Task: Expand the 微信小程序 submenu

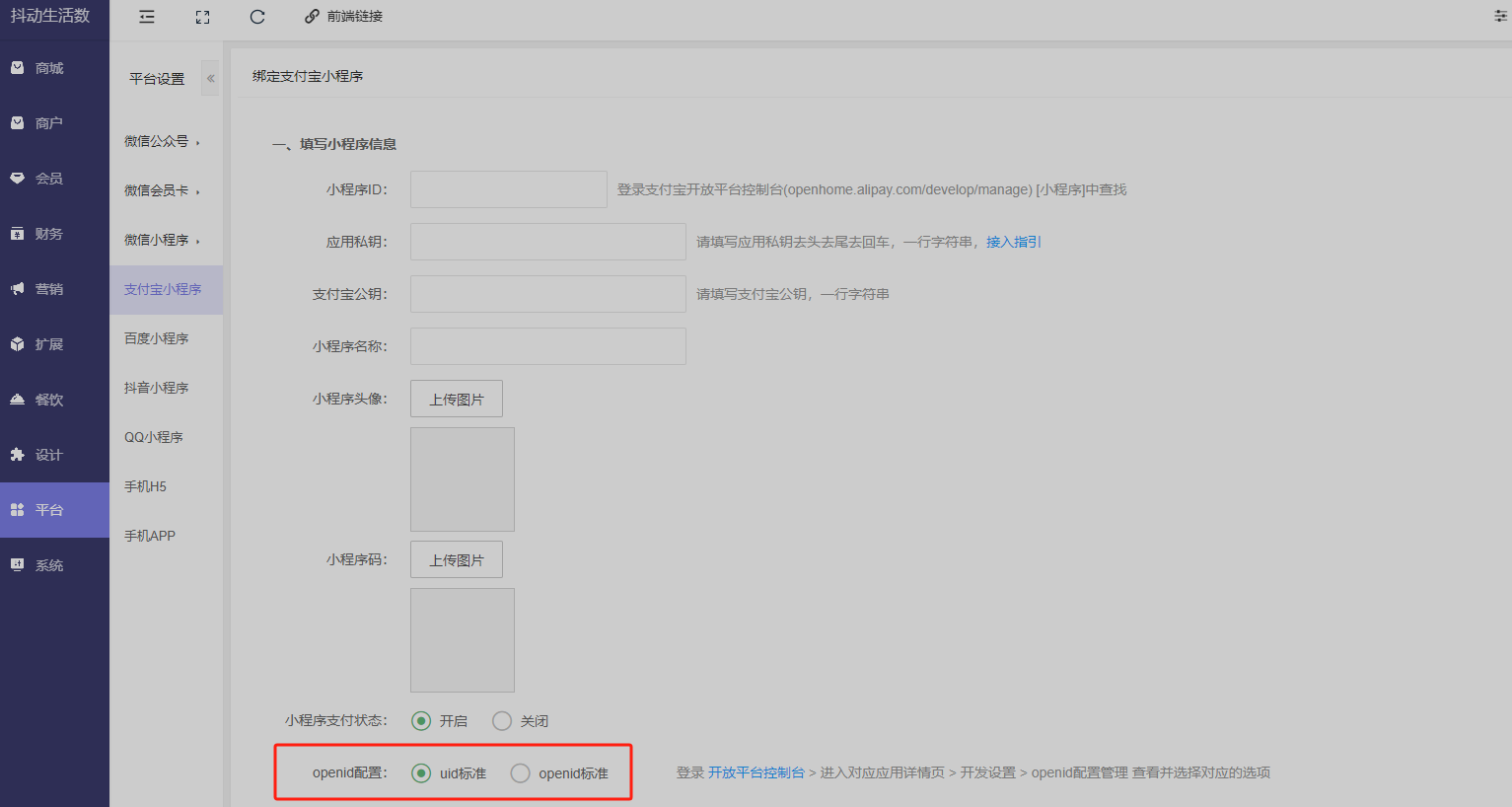Action: [x=162, y=240]
